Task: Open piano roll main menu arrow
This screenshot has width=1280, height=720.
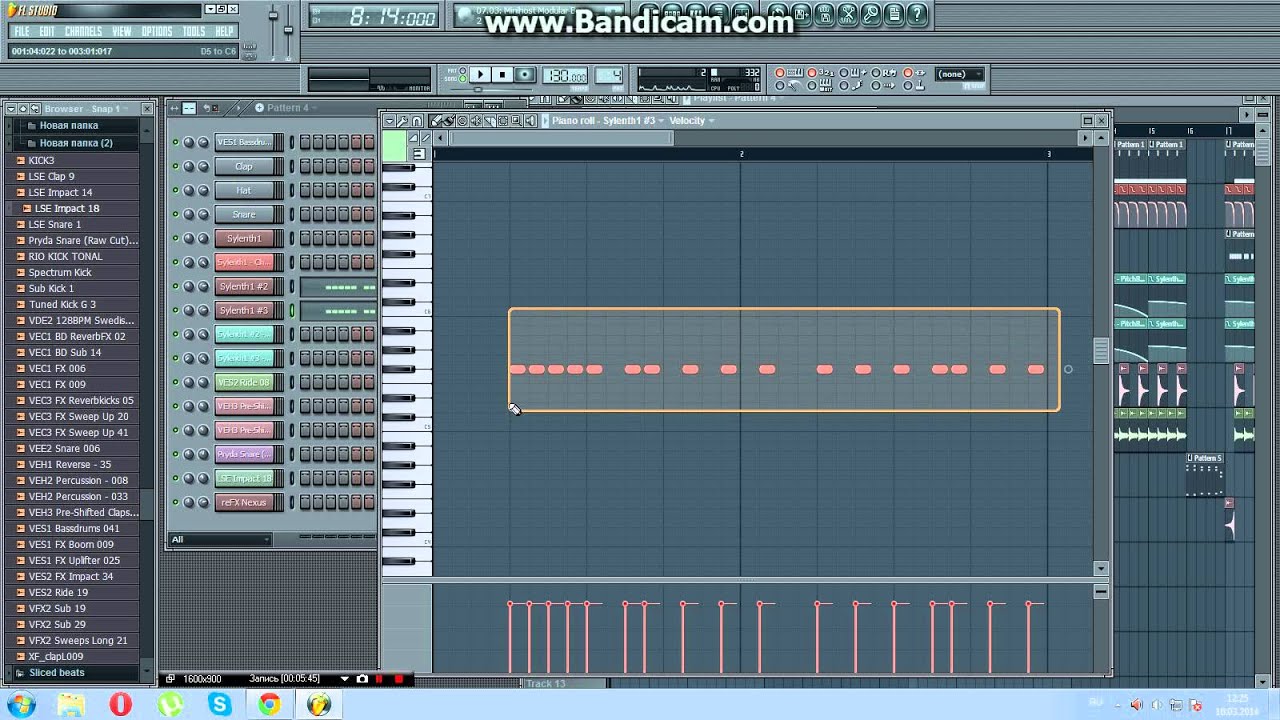Action: click(x=390, y=121)
